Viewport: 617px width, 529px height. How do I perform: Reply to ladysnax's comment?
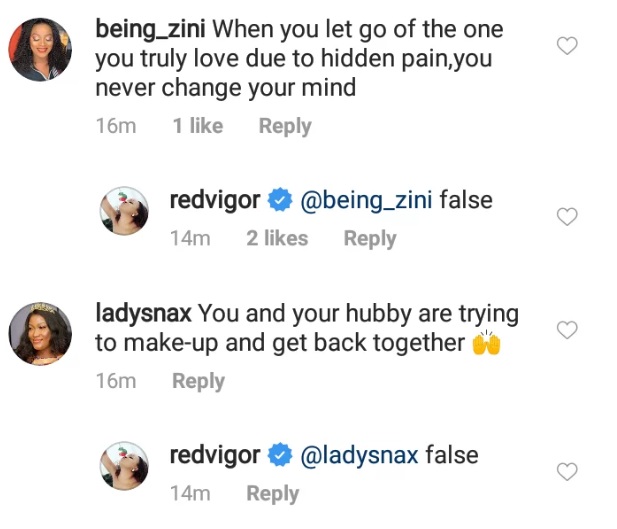click(x=198, y=381)
